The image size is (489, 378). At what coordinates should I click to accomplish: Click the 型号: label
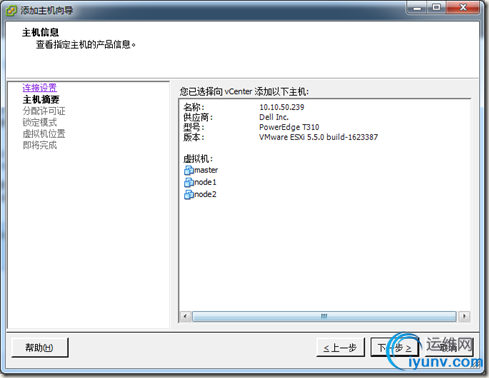click(194, 127)
